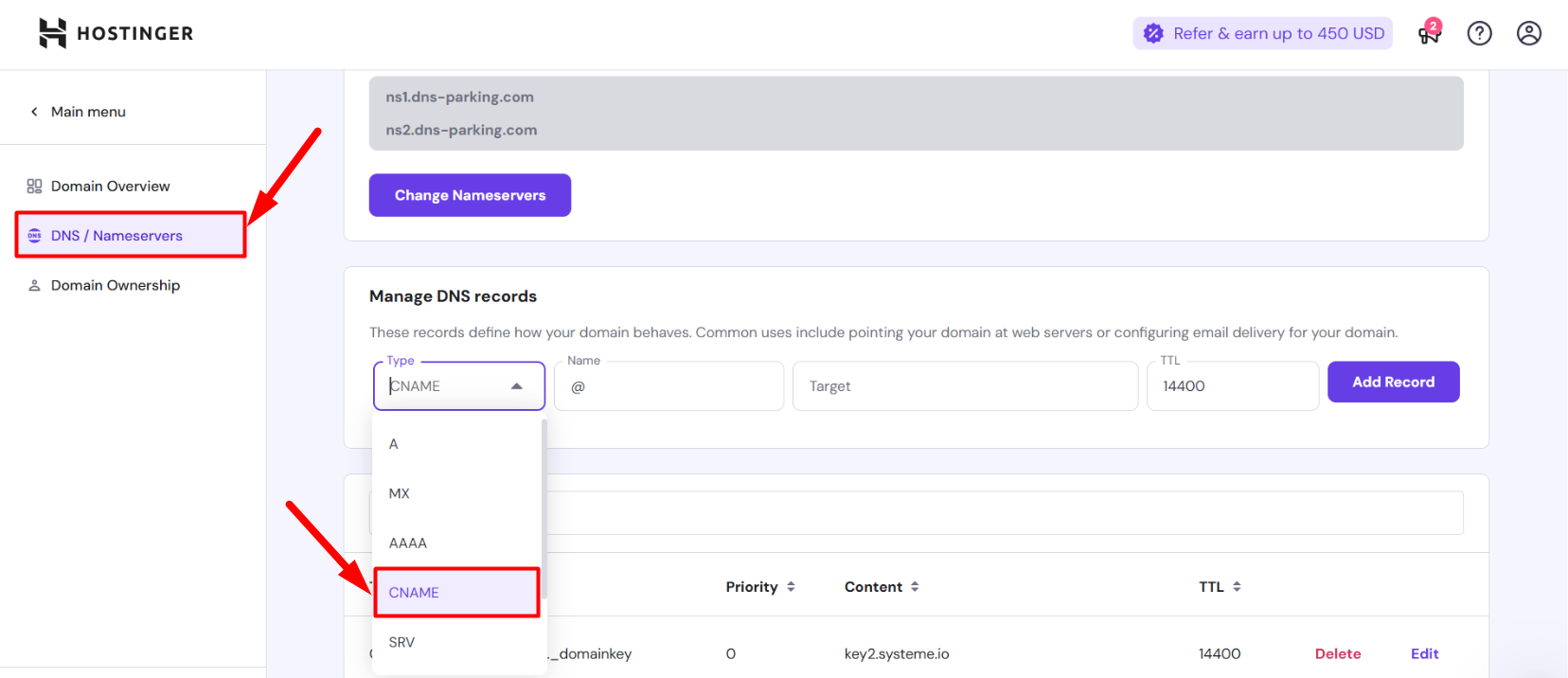1568x678 pixels.
Task: Open the notifications megaphone icon
Action: coord(1429,33)
